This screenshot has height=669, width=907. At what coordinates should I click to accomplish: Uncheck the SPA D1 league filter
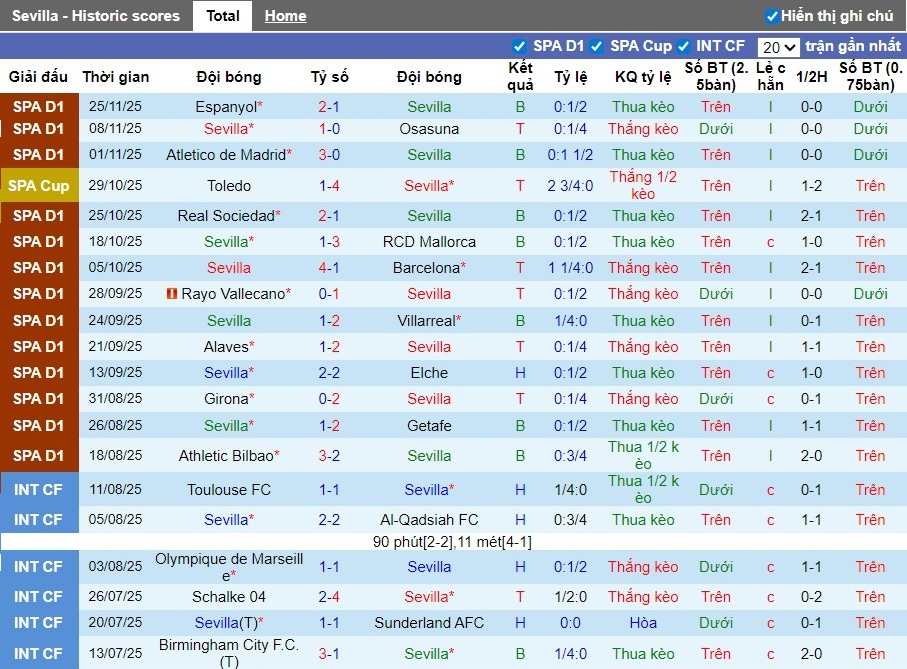[519, 46]
